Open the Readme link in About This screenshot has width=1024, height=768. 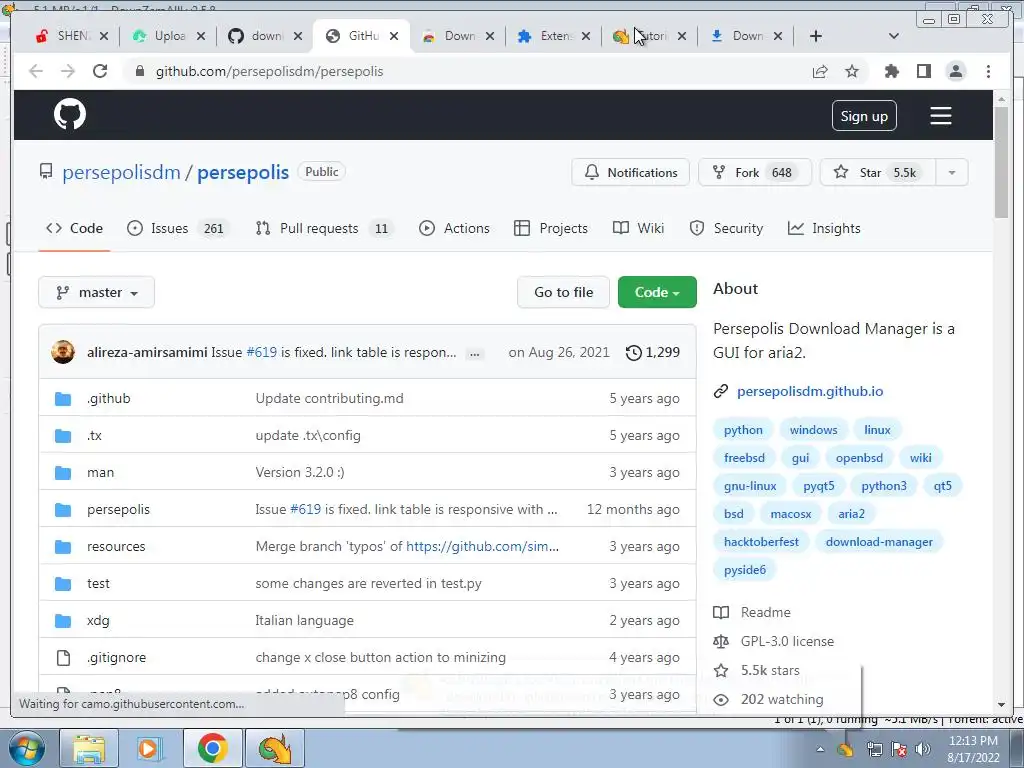pyautogui.click(x=765, y=613)
